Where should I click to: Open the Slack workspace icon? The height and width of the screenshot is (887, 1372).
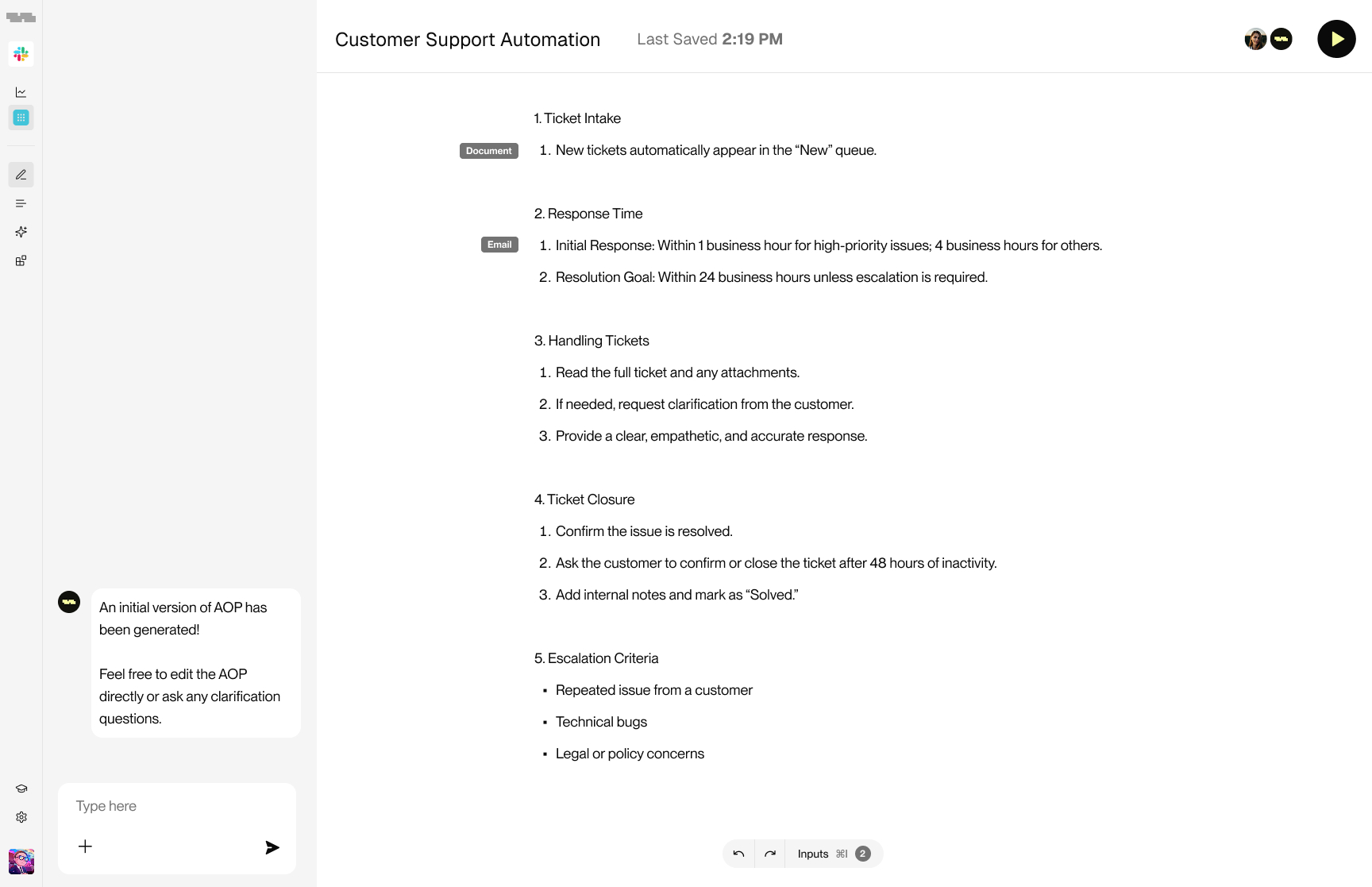point(21,54)
